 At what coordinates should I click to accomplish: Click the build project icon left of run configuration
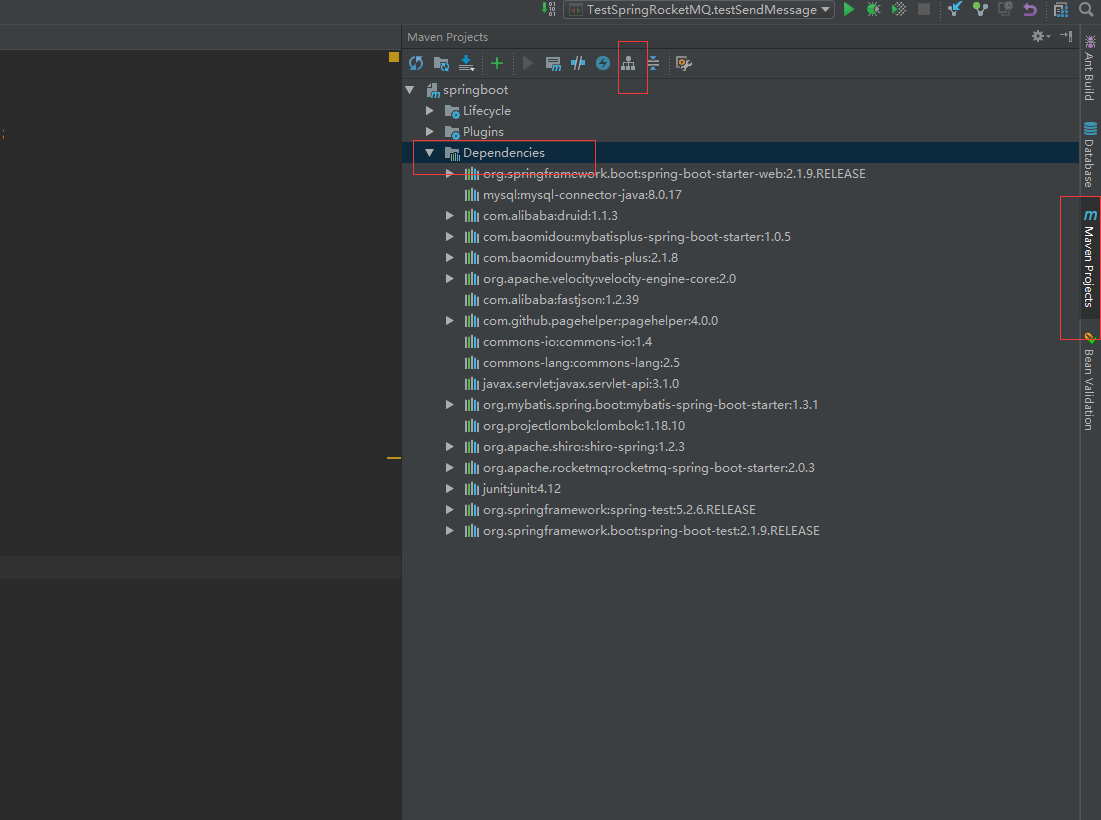point(549,9)
